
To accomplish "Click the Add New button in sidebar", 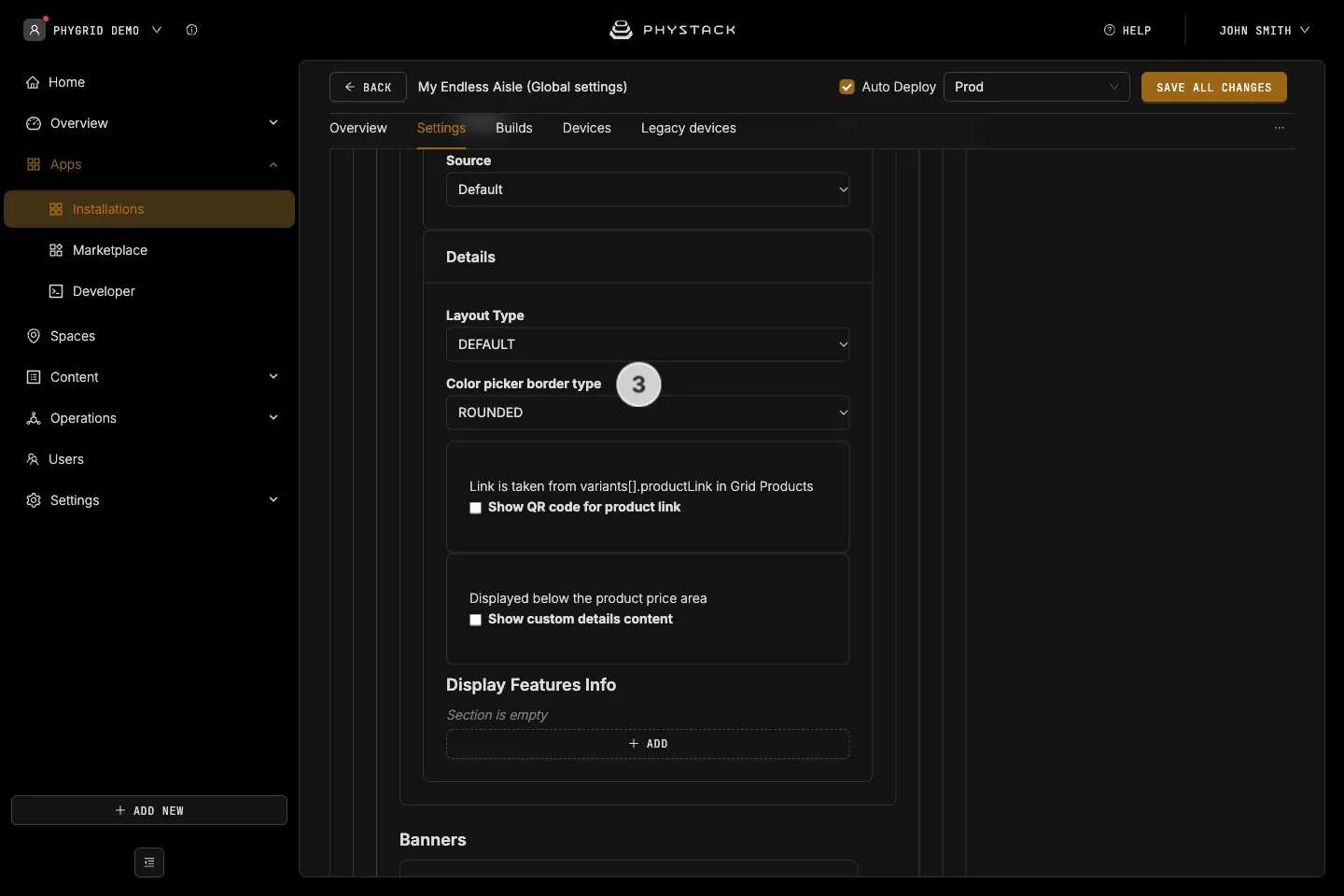I will pyautogui.click(x=149, y=810).
